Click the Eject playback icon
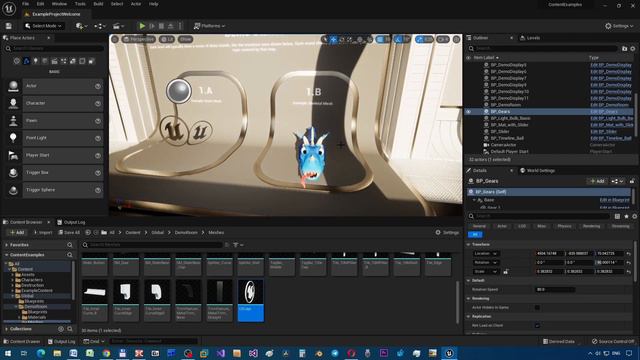Viewport: 640px width, 360px height. tap(171, 26)
